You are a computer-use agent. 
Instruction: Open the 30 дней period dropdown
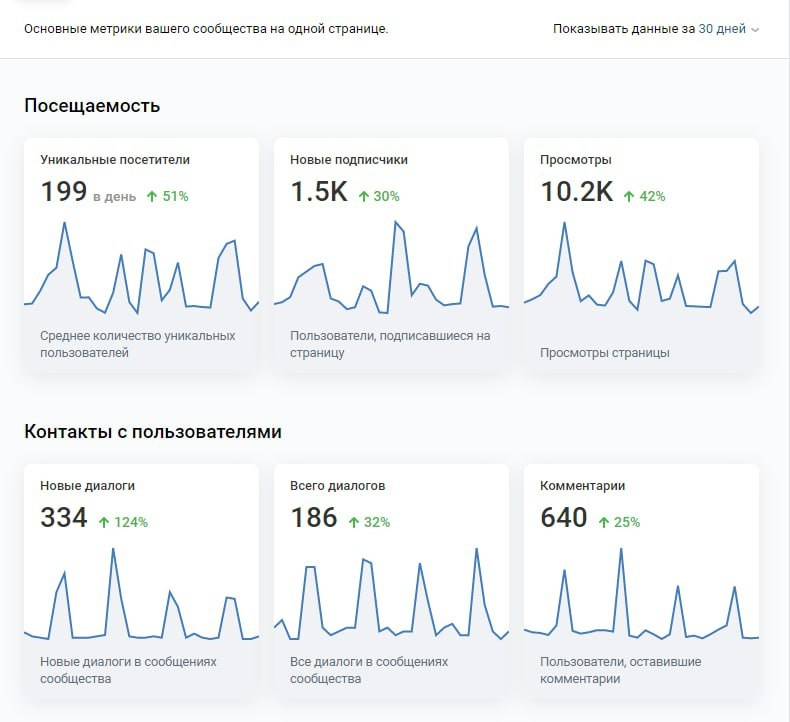point(722,29)
